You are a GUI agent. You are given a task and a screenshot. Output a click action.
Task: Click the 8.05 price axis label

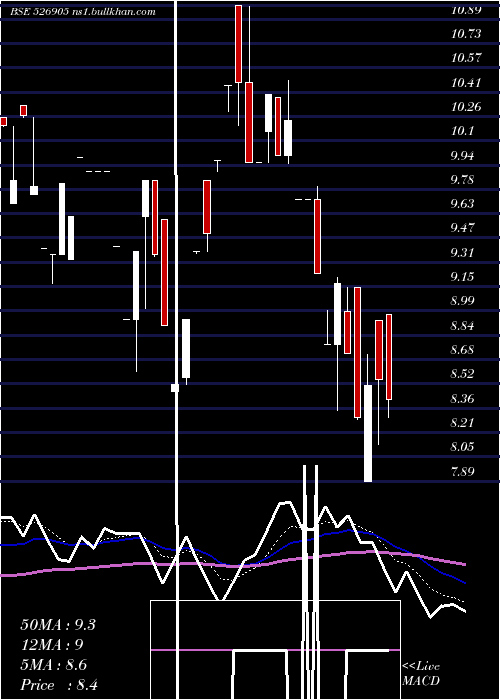[462, 446]
